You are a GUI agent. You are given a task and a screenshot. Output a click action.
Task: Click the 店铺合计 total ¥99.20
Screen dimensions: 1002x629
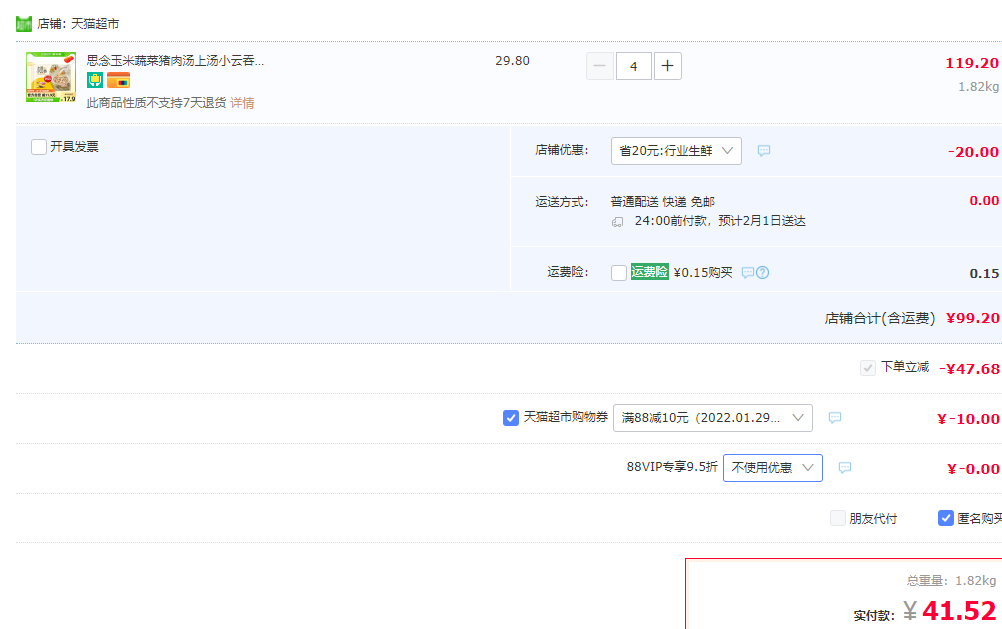click(973, 318)
